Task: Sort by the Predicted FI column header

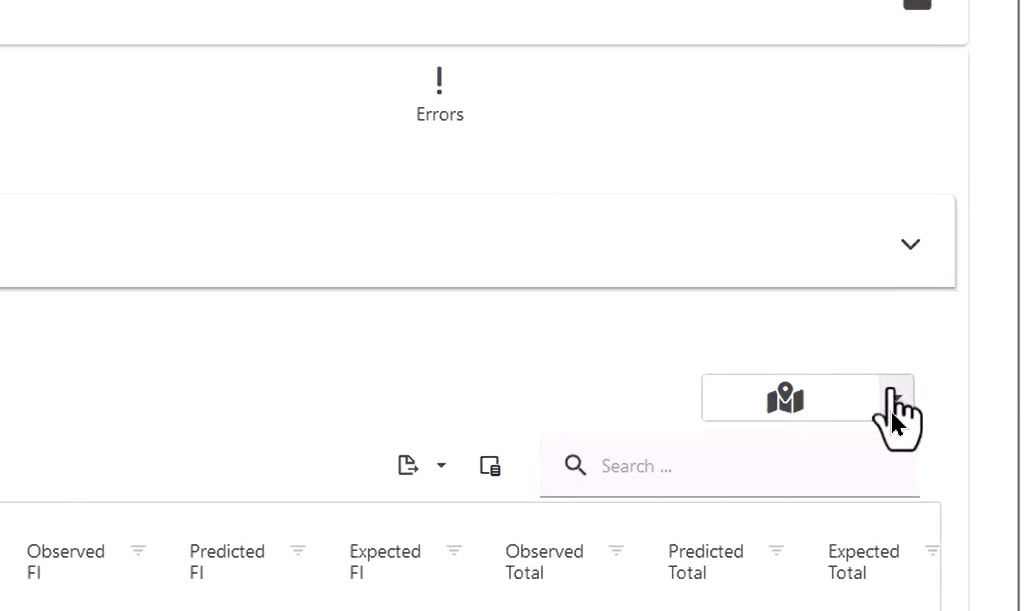Action: (227, 561)
